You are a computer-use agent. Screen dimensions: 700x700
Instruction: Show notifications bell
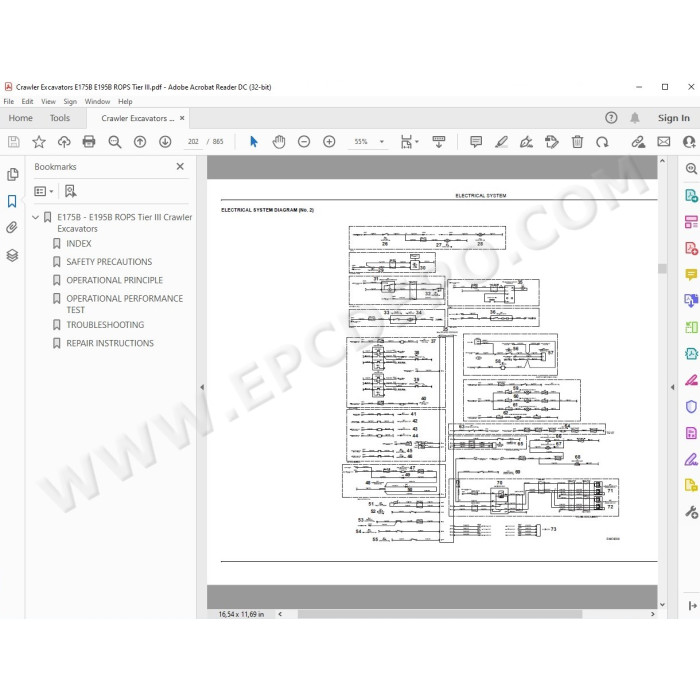634,118
